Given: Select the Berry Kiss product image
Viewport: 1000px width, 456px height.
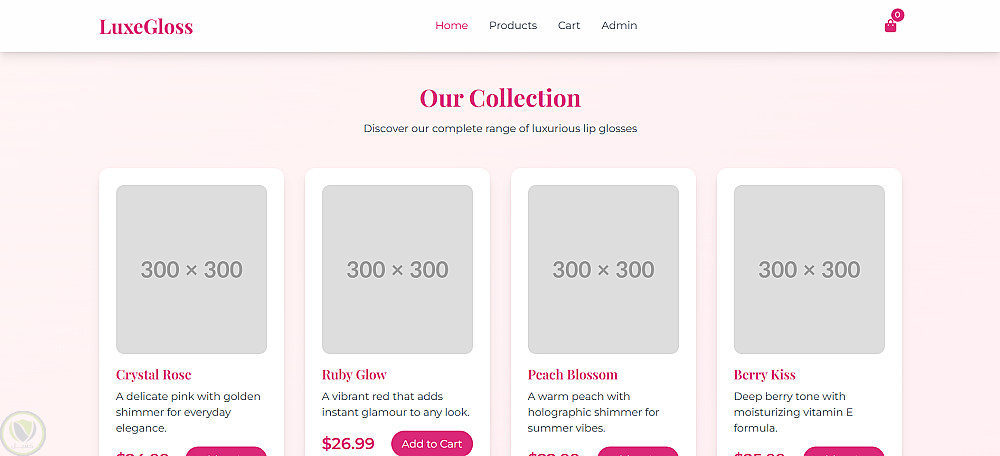Looking at the screenshot, I should 809,269.
